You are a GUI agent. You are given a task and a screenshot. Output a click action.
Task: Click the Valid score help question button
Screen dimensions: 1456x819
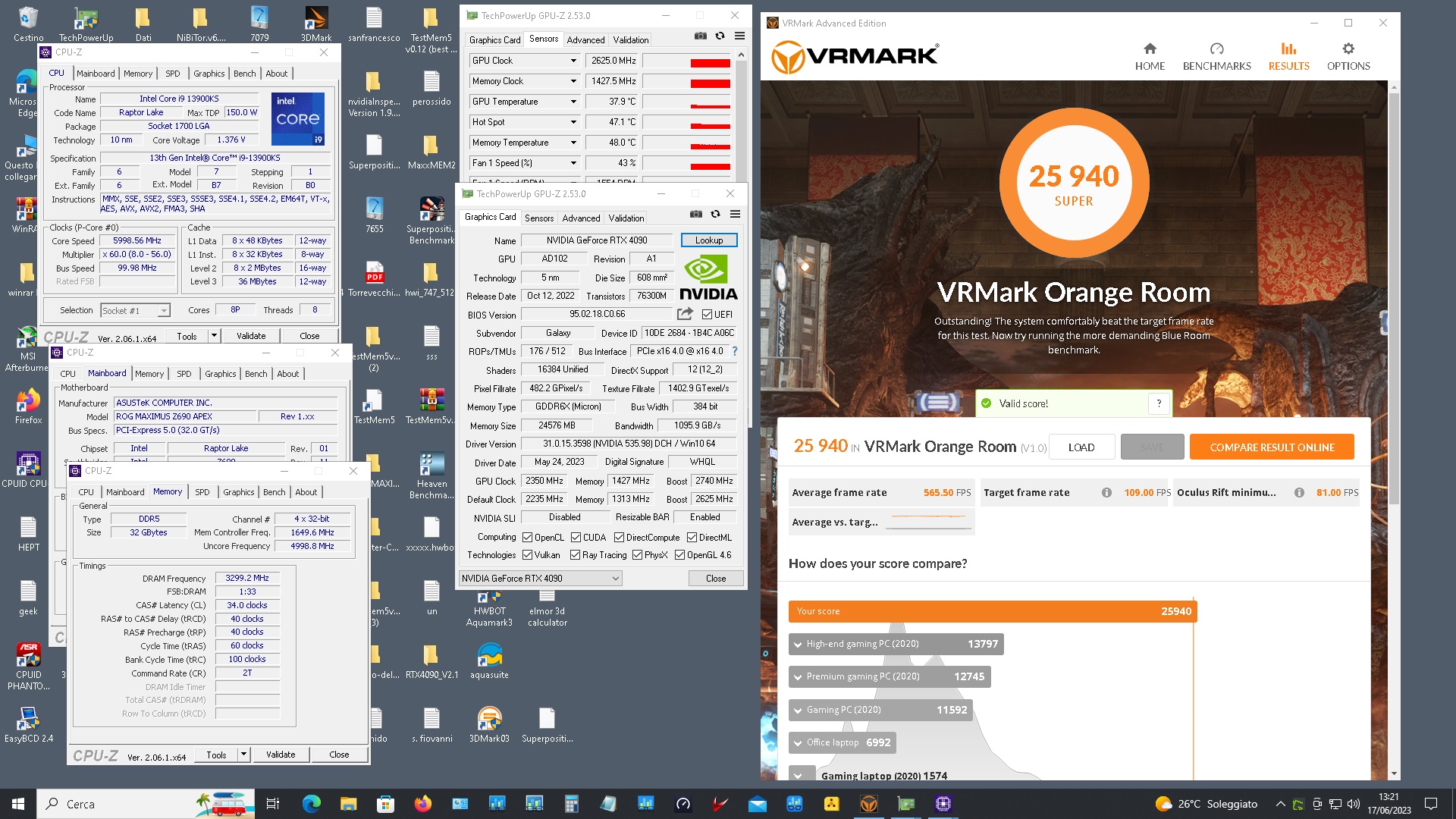click(x=1159, y=403)
